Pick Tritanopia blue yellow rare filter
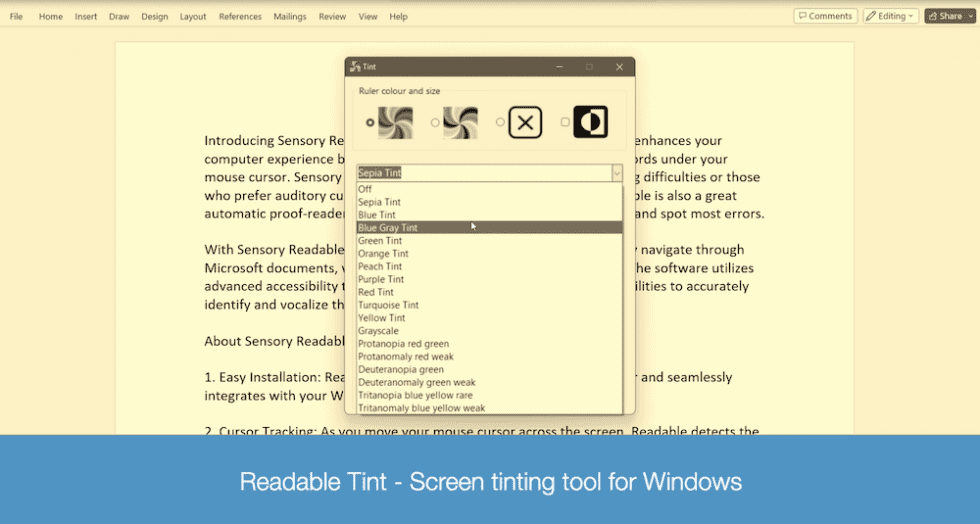 coord(489,395)
